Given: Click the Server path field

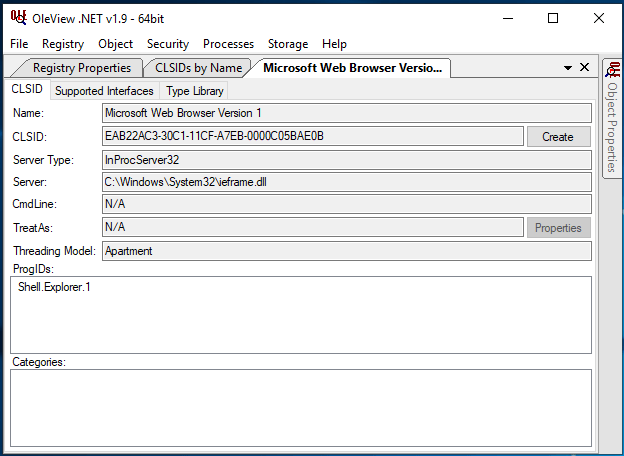Looking at the screenshot, I should click(347, 182).
